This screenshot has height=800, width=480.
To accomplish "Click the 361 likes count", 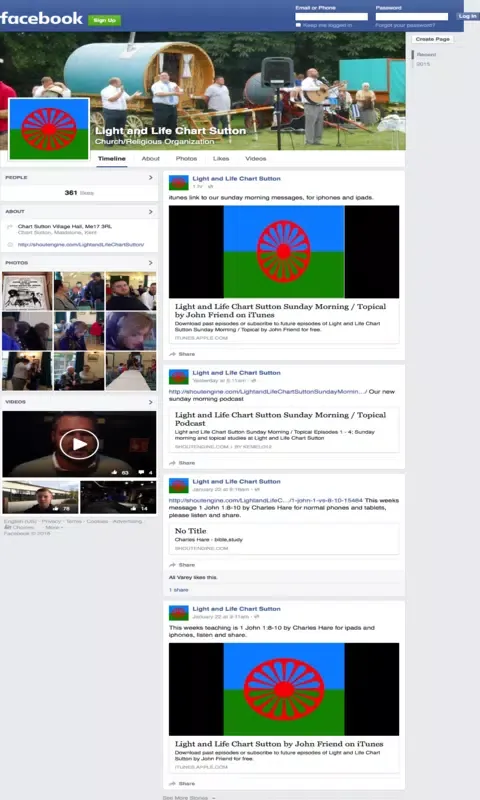I will [79, 193].
